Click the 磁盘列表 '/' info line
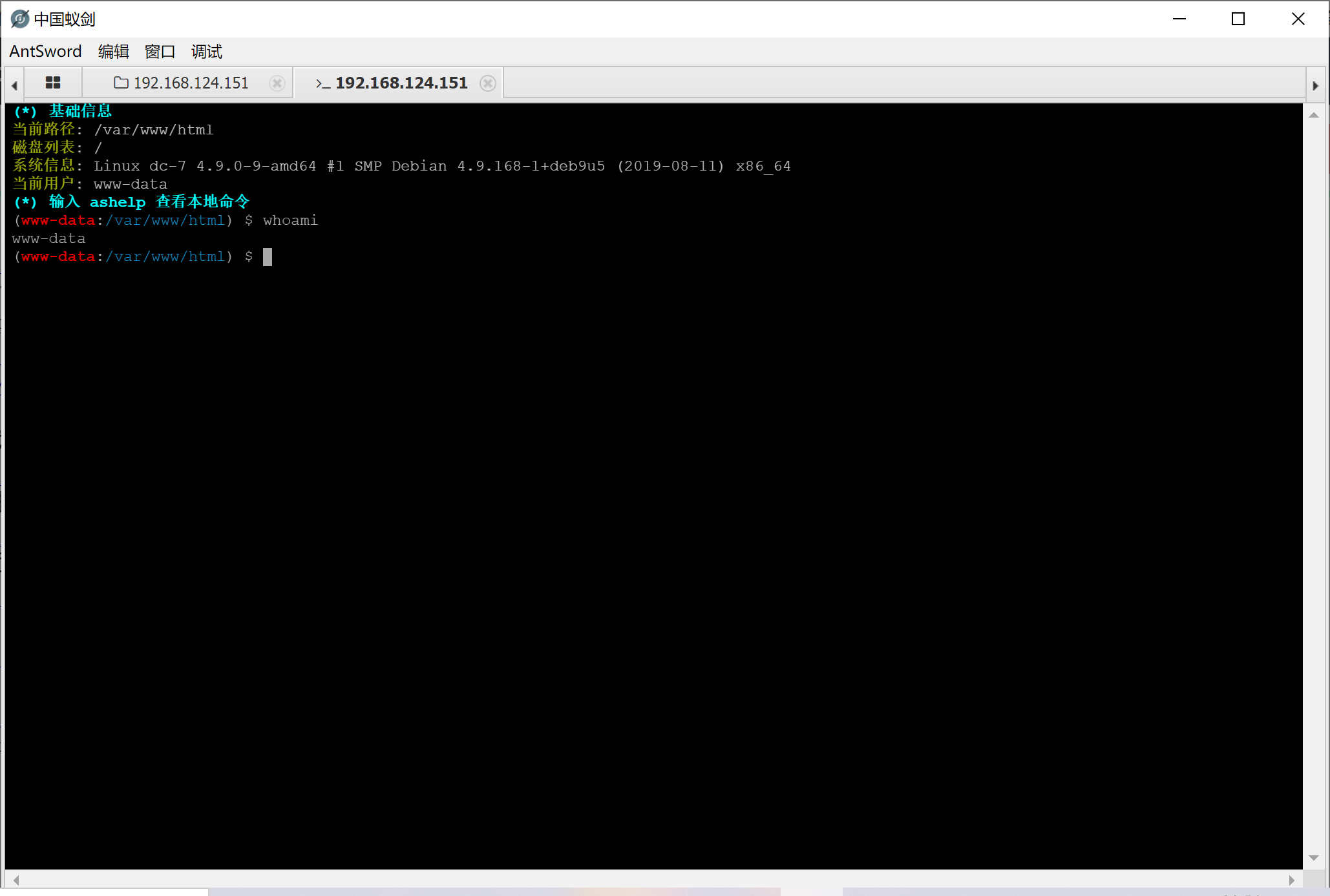The image size is (1330, 896). (57, 148)
